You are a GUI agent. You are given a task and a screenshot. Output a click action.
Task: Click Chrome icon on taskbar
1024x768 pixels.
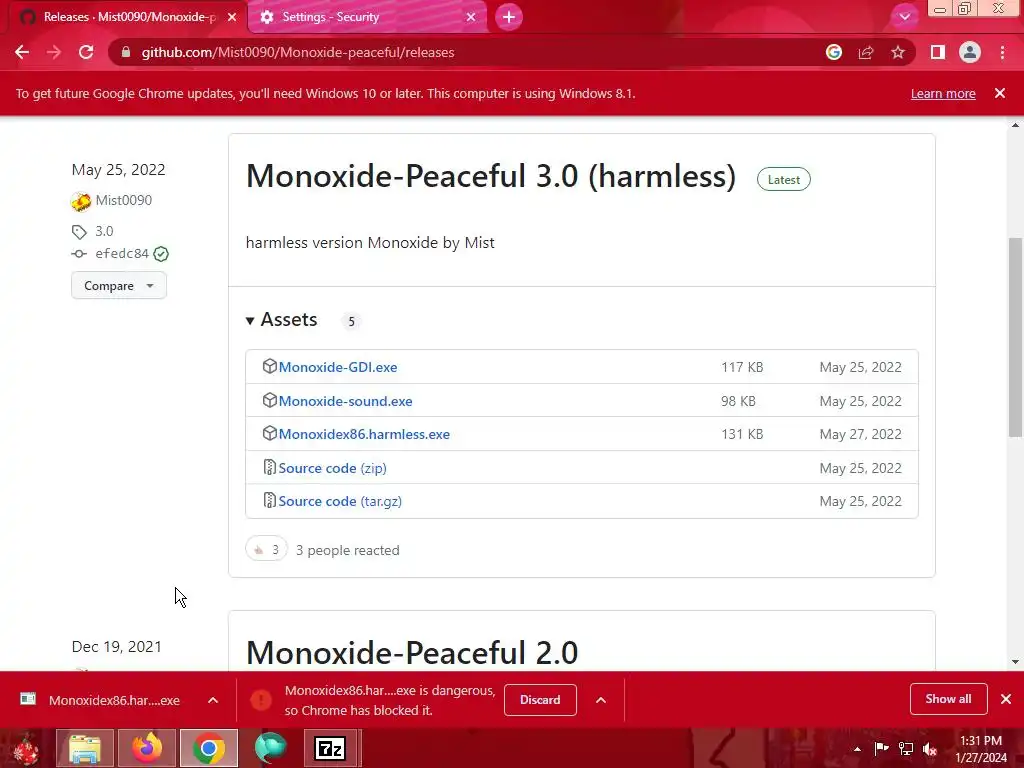(x=209, y=748)
